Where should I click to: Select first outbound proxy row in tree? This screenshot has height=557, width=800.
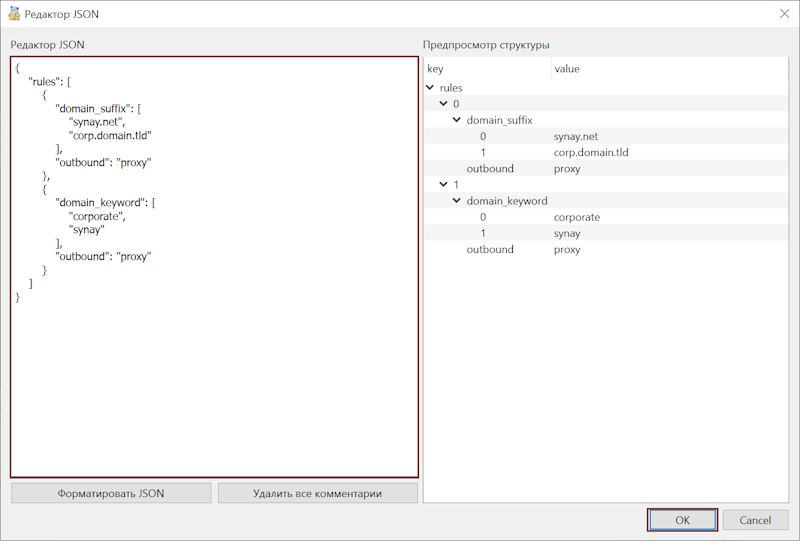[x=567, y=169]
